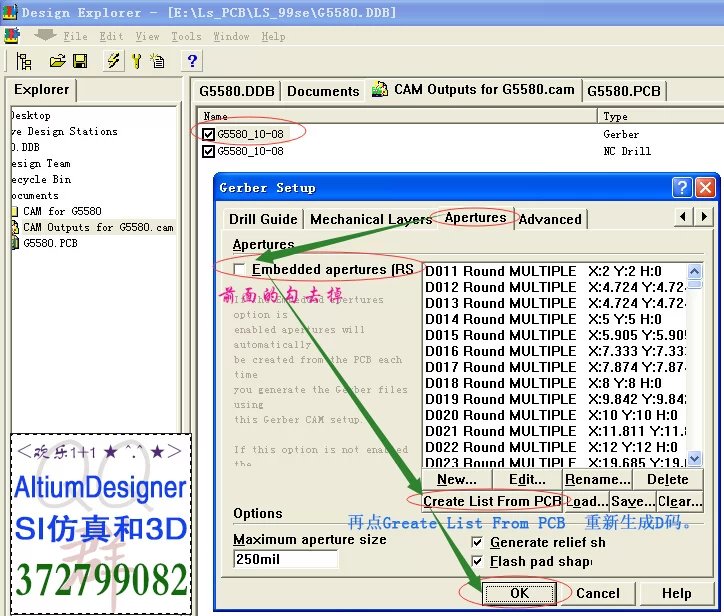Click the Name column header

click(398, 116)
